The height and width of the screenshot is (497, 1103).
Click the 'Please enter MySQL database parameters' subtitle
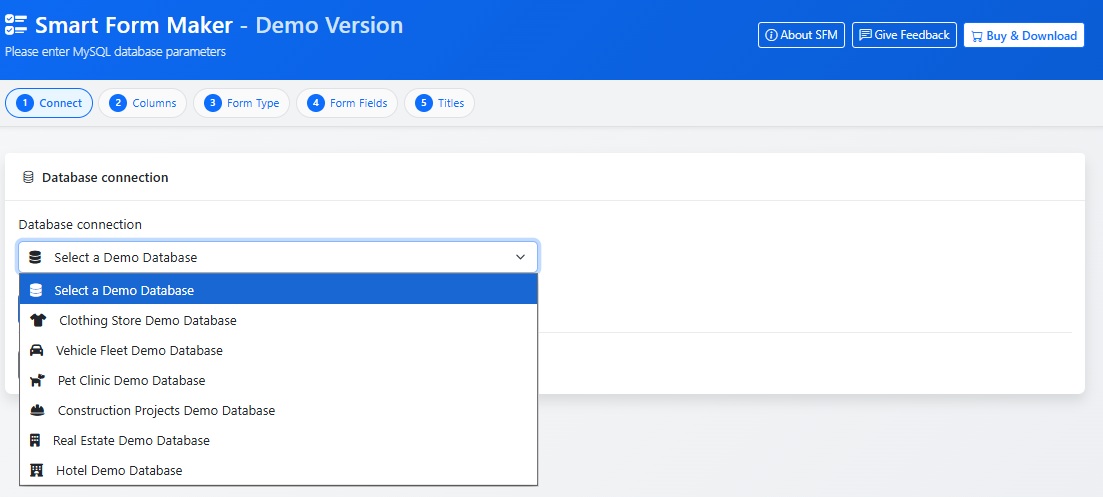115,52
